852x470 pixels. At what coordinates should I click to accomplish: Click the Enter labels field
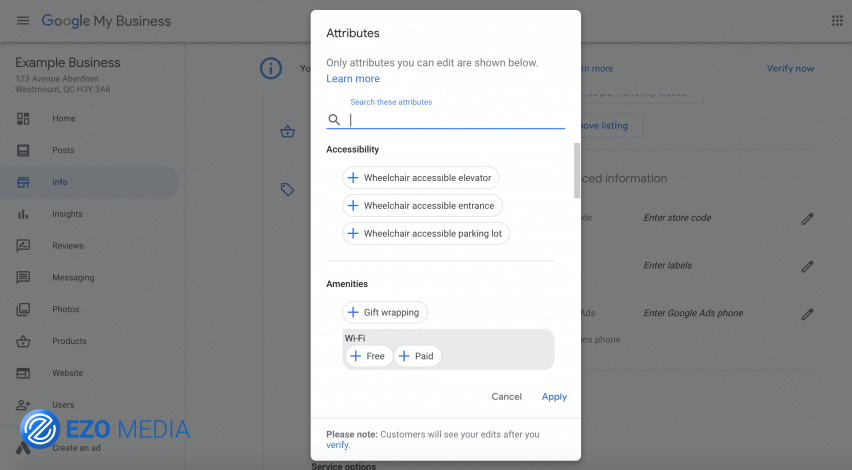click(668, 266)
